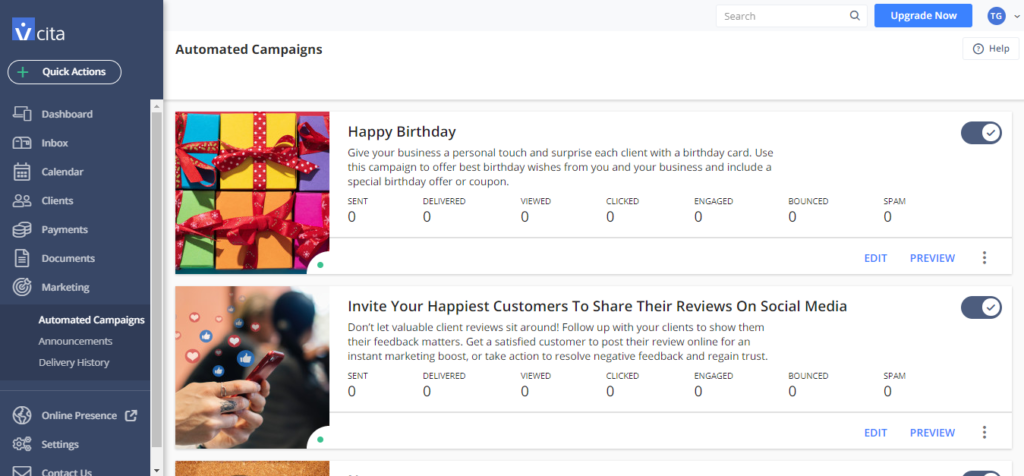Click the Payments coins icon

22,229
